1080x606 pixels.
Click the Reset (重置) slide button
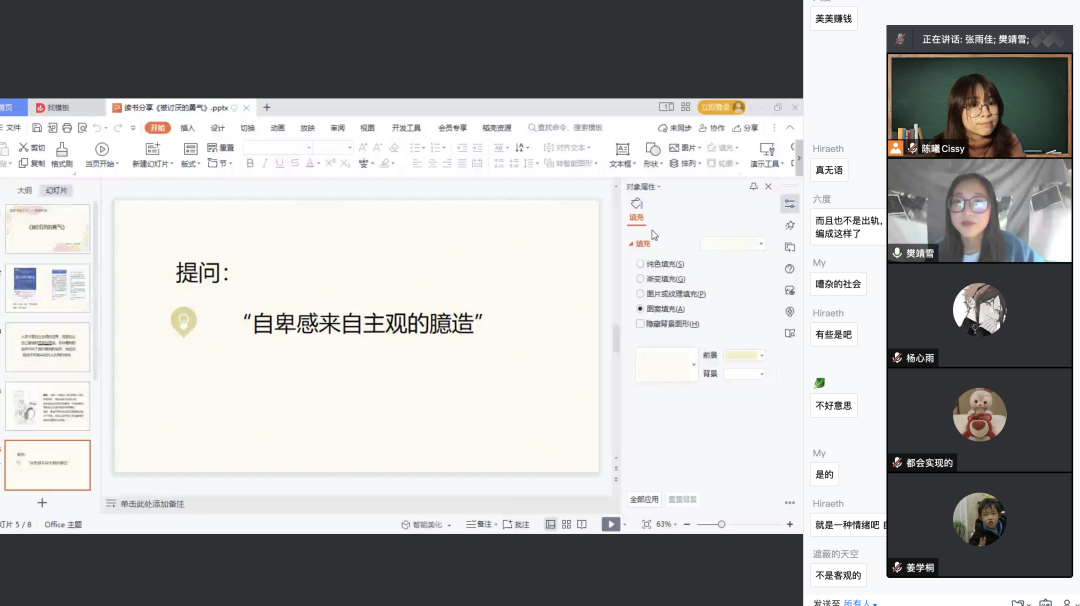click(220, 147)
